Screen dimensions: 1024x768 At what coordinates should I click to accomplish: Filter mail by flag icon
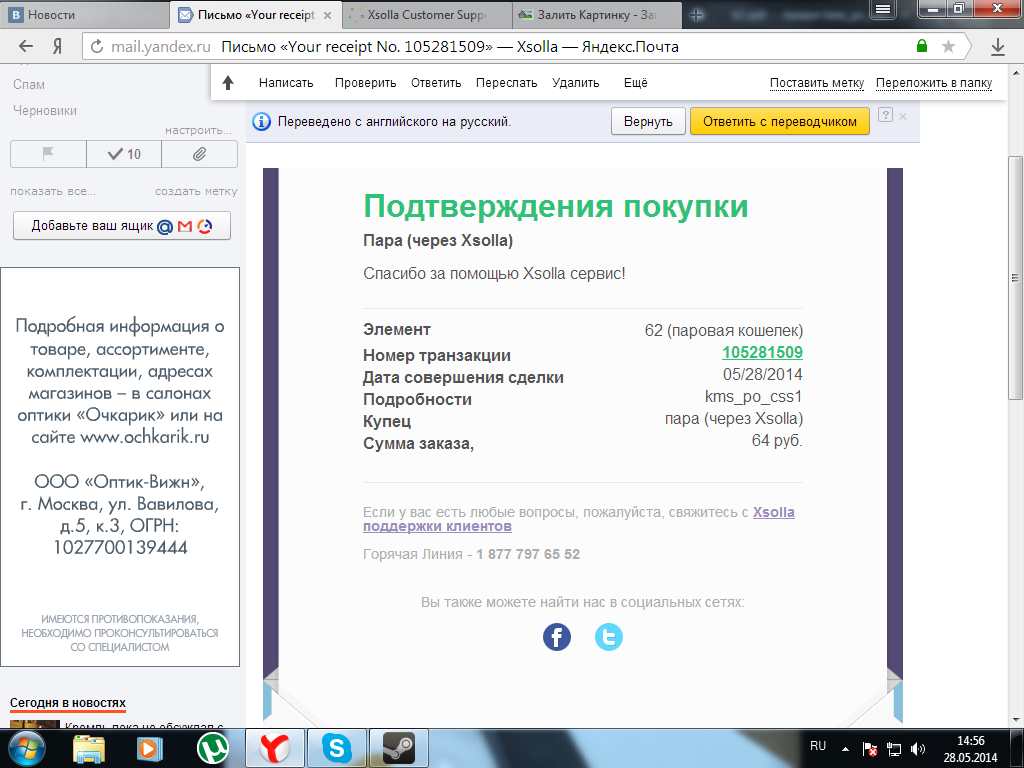[x=48, y=154]
